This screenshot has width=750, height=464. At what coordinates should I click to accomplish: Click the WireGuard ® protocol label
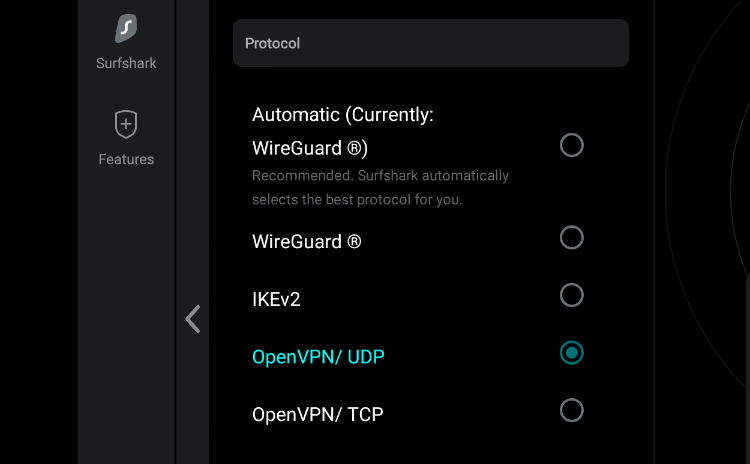point(306,241)
